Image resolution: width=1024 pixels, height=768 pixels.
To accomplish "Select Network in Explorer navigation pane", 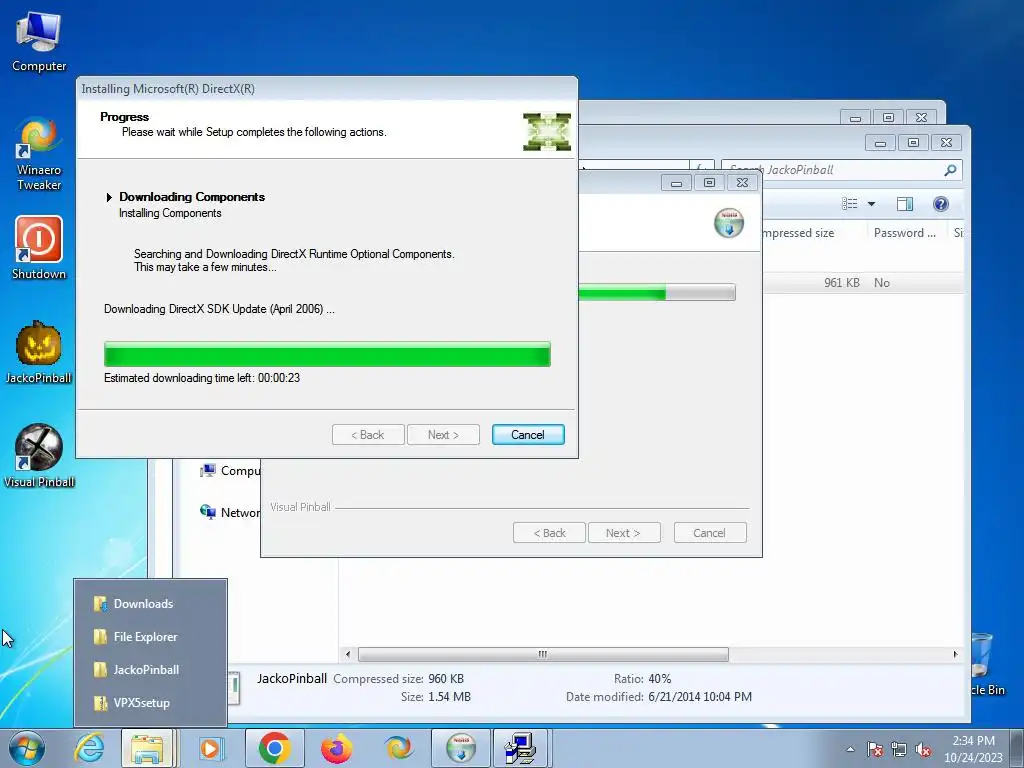I will (x=230, y=513).
